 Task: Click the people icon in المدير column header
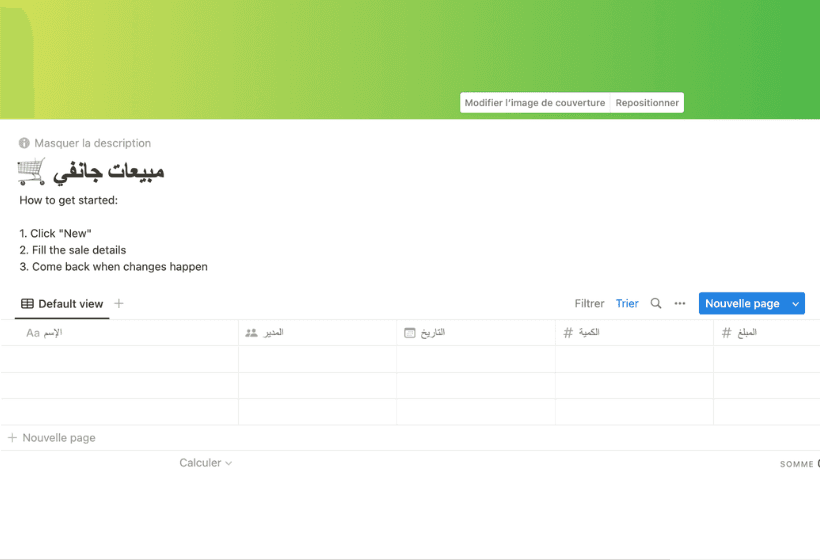tap(251, 332)
